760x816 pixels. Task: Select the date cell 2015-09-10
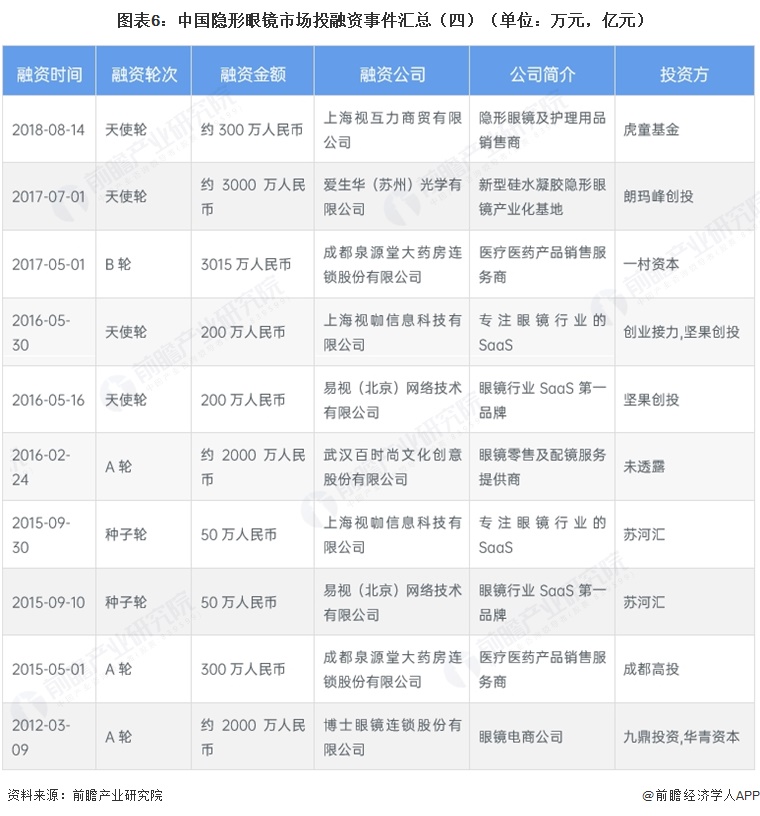click(x=48, y=602)
